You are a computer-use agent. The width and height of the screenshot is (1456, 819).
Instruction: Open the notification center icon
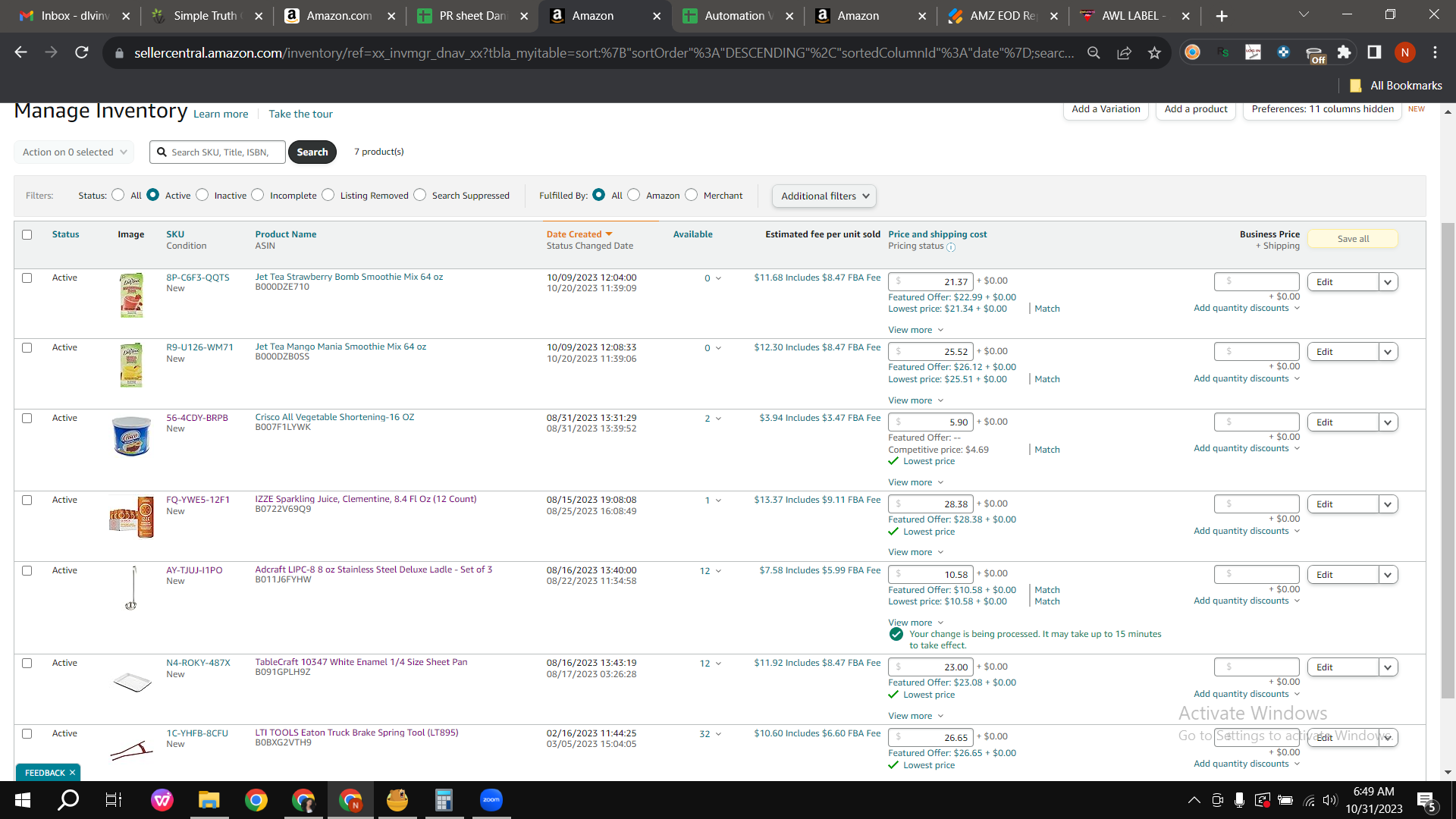1425,801
